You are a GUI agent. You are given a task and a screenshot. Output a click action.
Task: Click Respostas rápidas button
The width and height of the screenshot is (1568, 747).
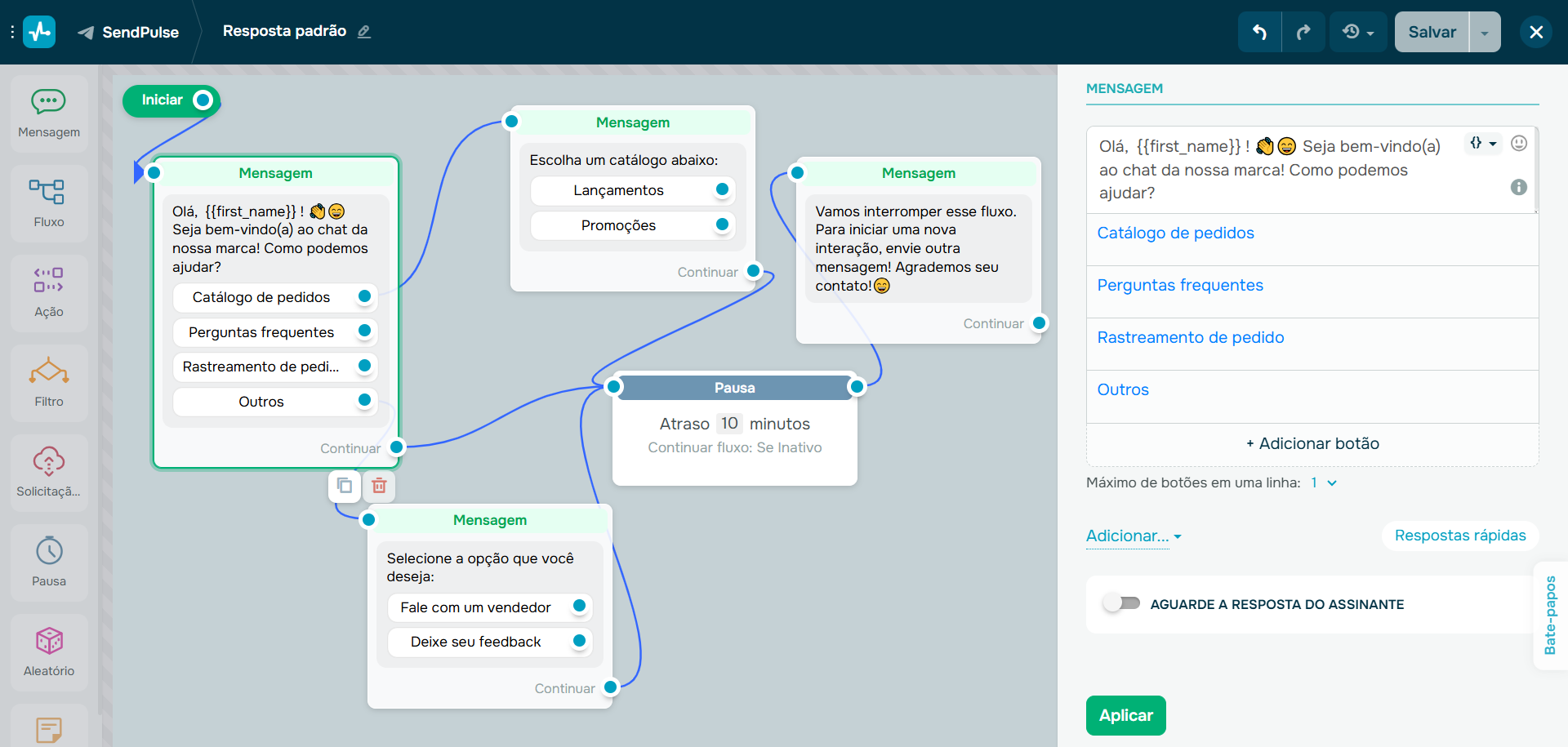pyautogui.click(x=1460, y=536)
